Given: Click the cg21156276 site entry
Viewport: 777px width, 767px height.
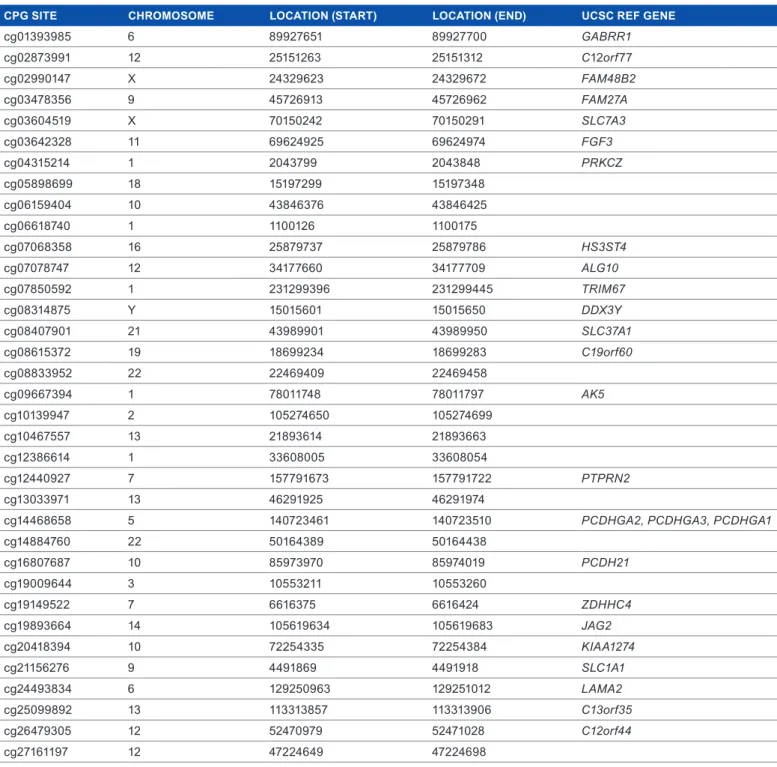Looking at the screenshot, I should point(37,668).
